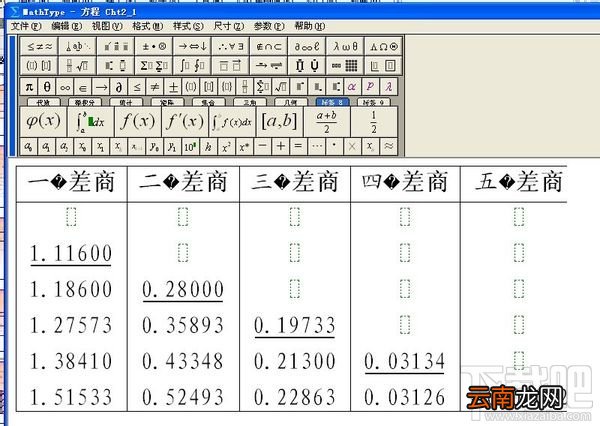Insert the x* expression
This screenshot has height=426, width=600.
click(x=244, y=146)
